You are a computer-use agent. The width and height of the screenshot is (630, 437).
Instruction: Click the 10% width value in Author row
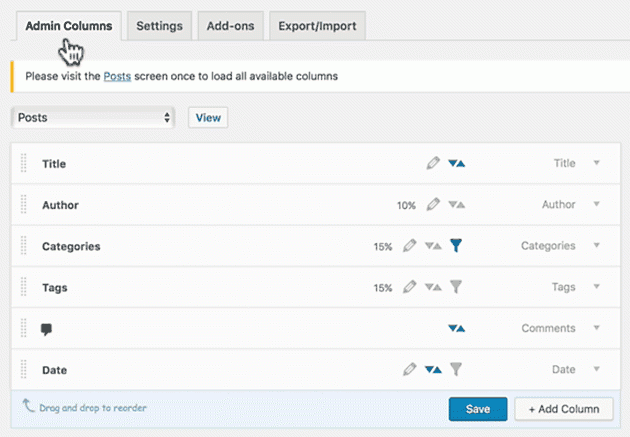pyautogui.click(x=406, y=206)
